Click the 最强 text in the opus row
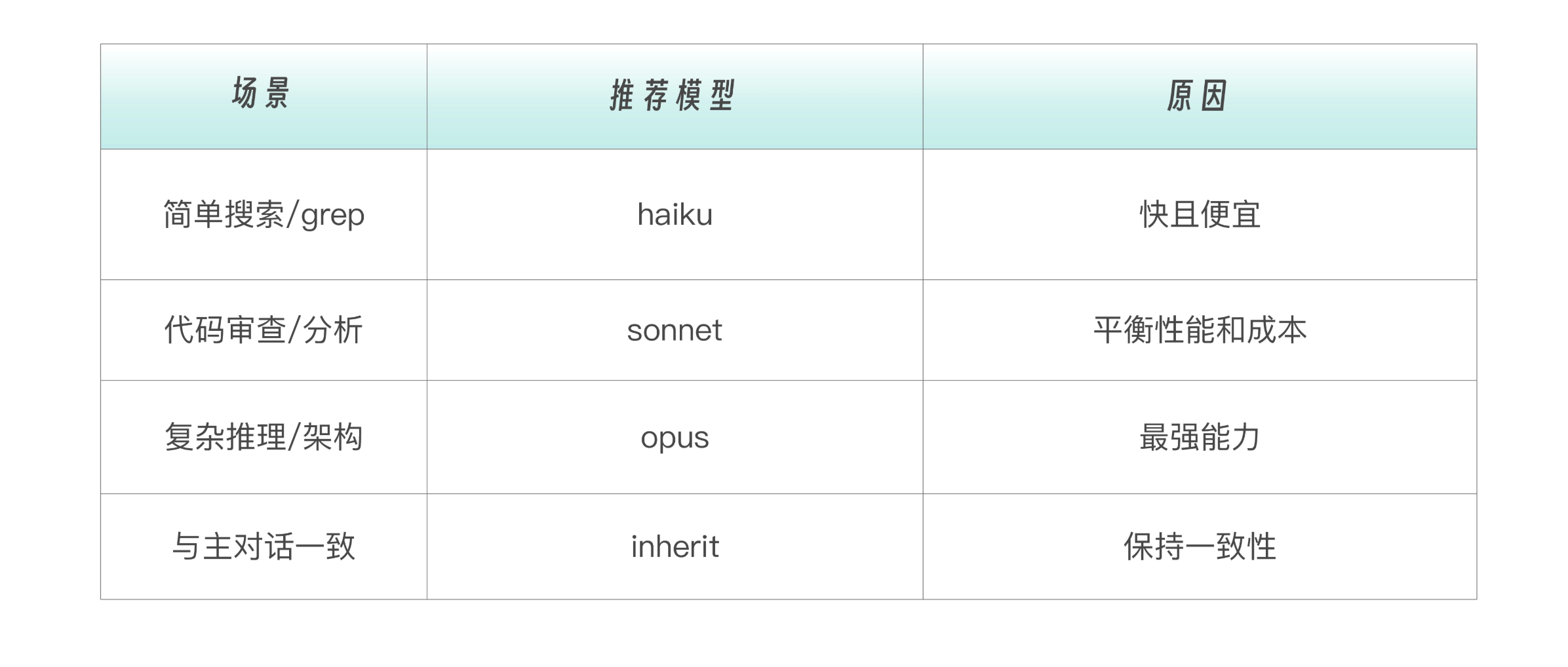This screenshot has height=667, width=1568. [1169, 437]
